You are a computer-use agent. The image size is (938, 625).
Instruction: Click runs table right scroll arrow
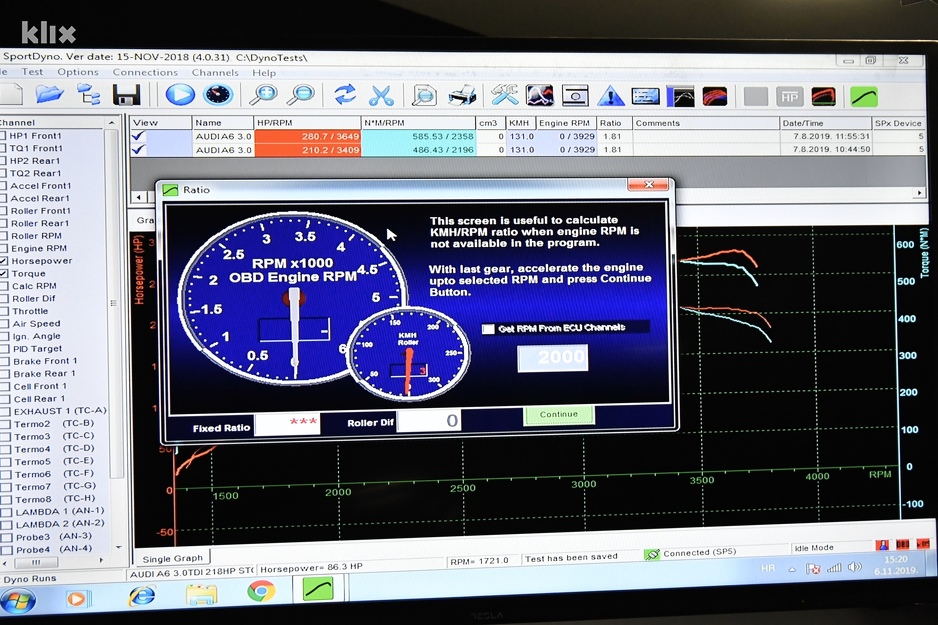[919, 193]
